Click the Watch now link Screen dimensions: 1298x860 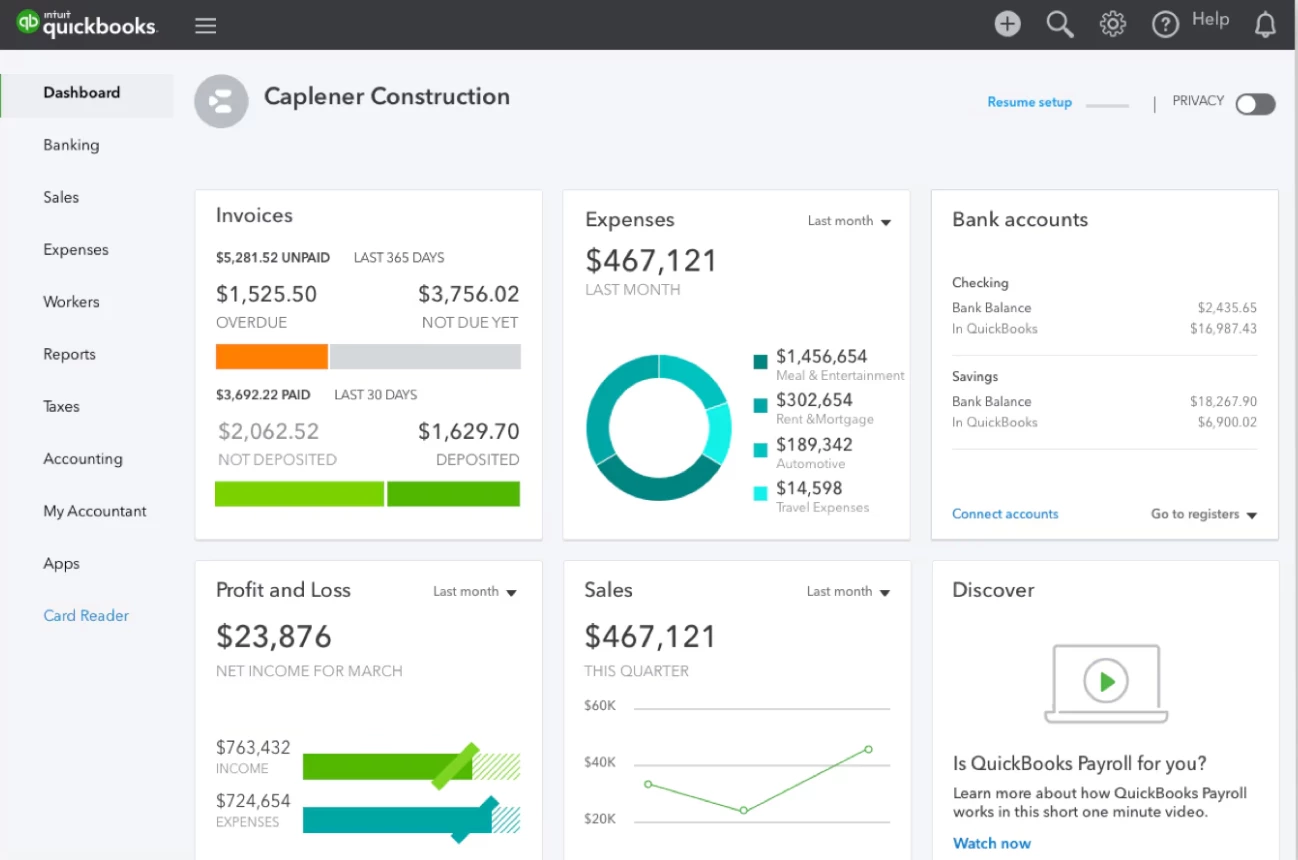(992, 843)
